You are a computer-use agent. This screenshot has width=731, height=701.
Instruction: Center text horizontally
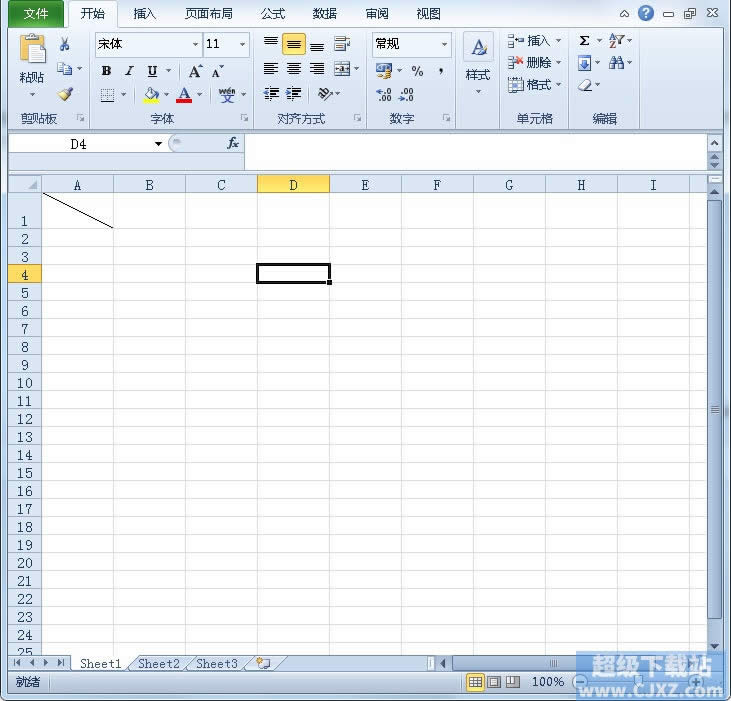pos(294,69)
